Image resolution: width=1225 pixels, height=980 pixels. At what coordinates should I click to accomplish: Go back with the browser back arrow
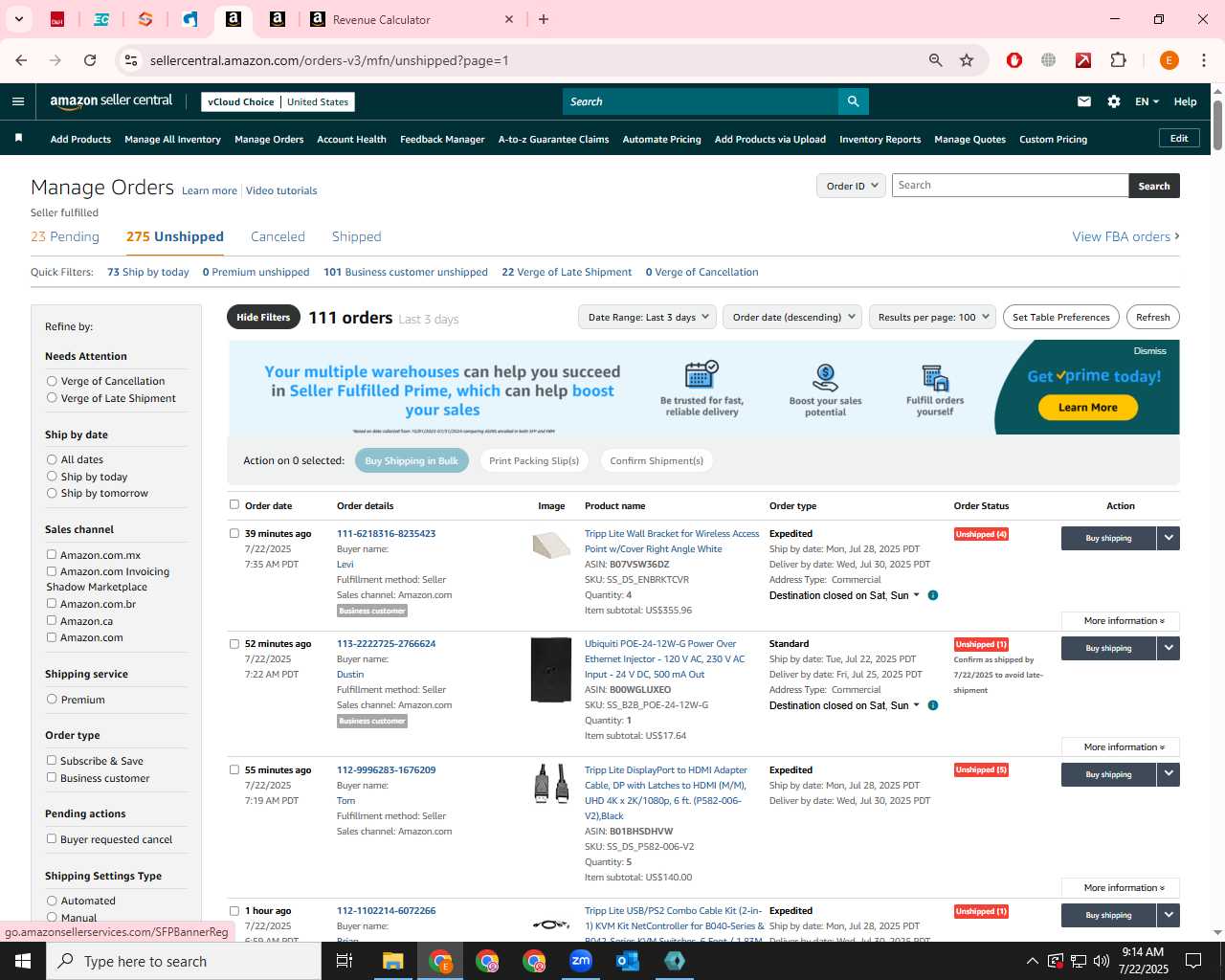tap(21, 60)
